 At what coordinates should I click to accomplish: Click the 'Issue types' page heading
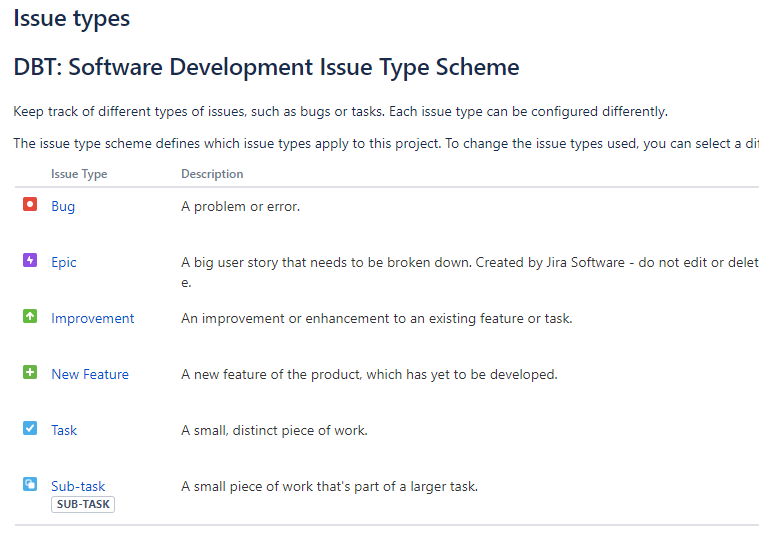pyautogui.click(x=72, y=19)
